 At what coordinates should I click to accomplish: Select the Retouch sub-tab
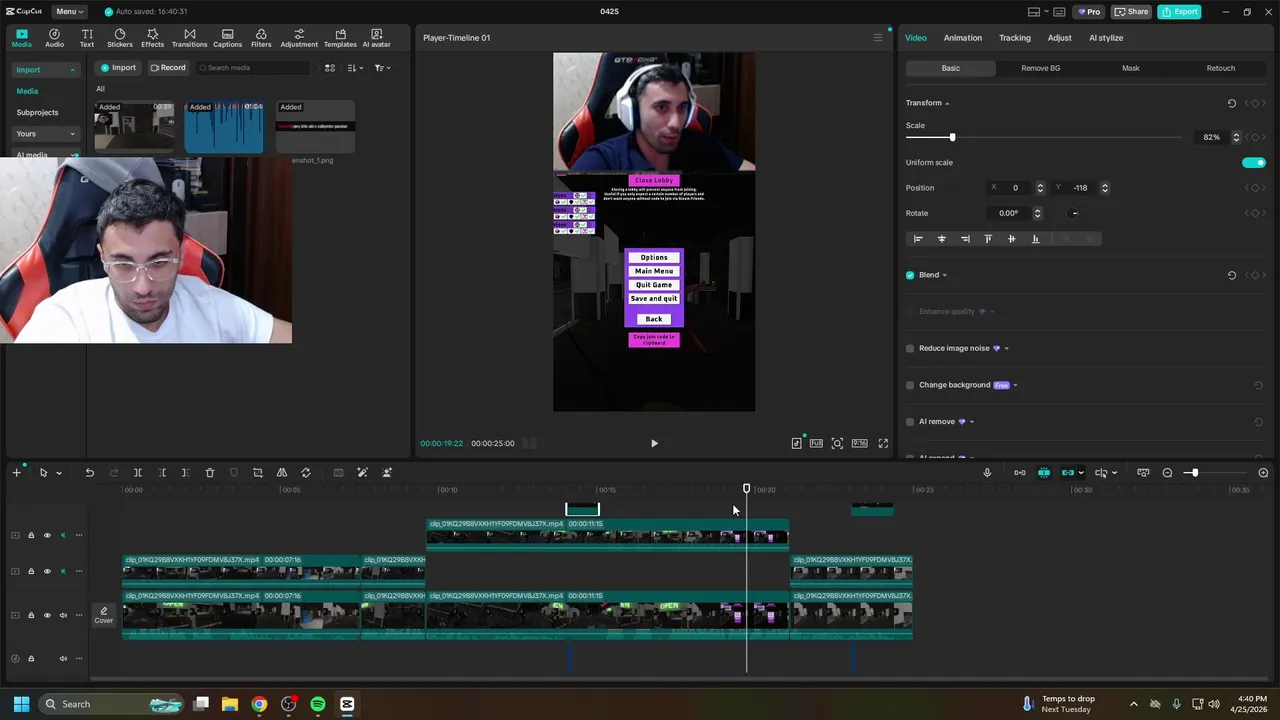(1220, 68)
